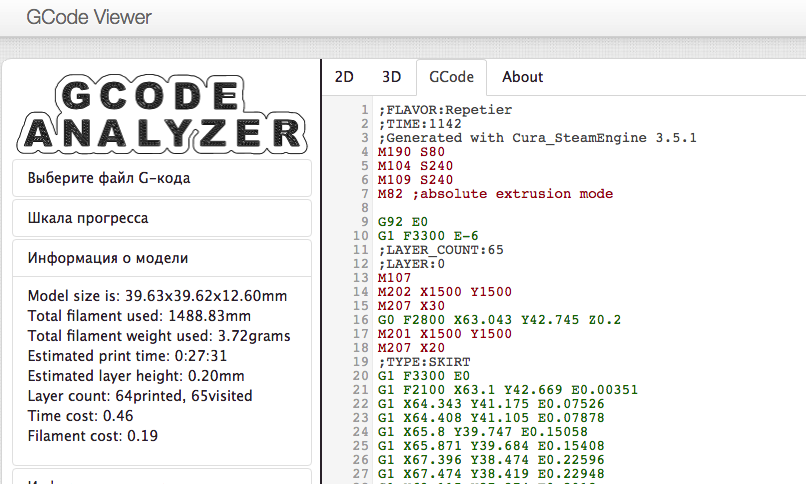Screen dimensions: 806x484
Task: Click code line ';LAYER:0'
Action: [x=411, y=264]
